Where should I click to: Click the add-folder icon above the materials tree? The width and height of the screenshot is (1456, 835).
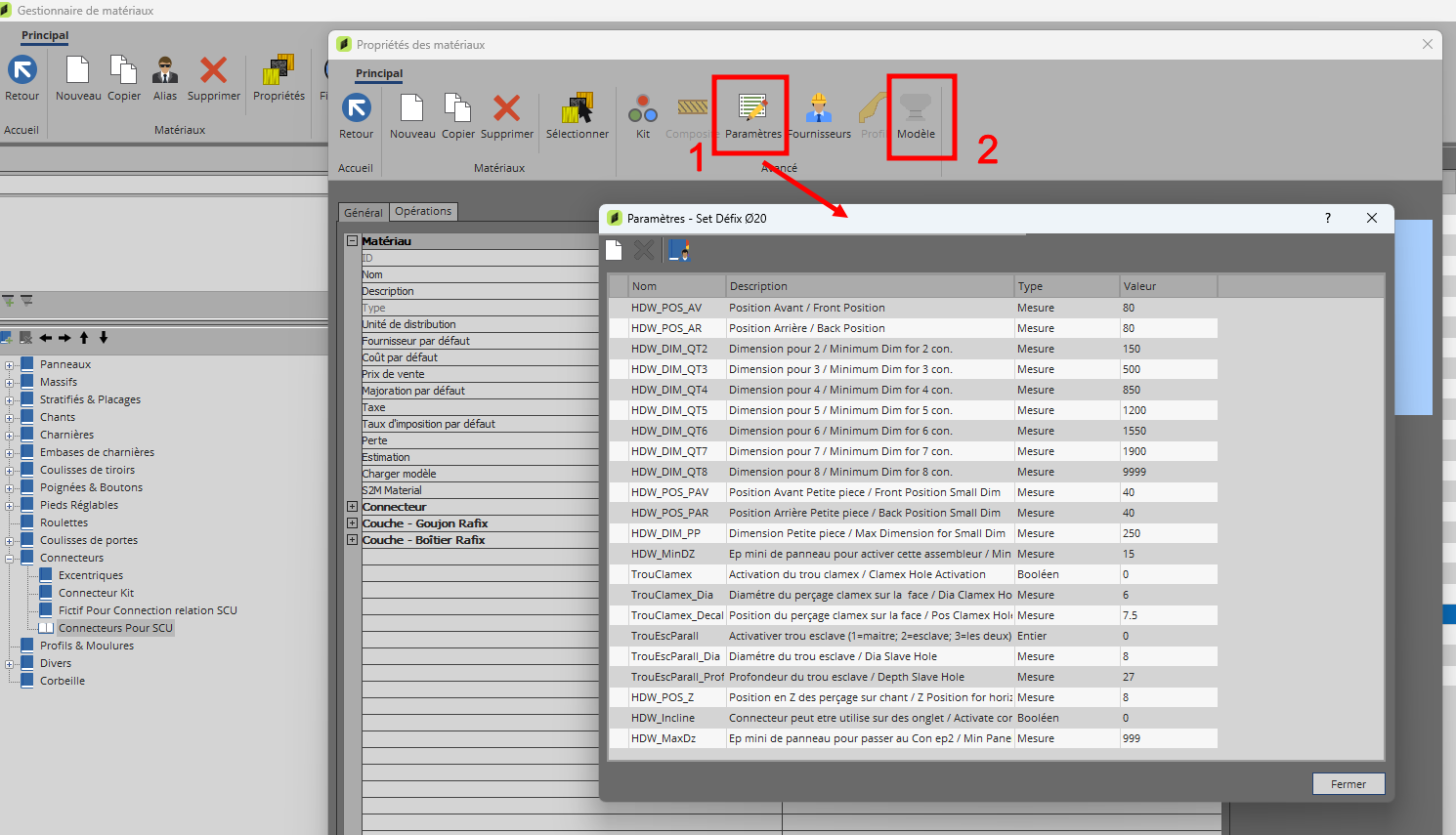coord(7,338)
